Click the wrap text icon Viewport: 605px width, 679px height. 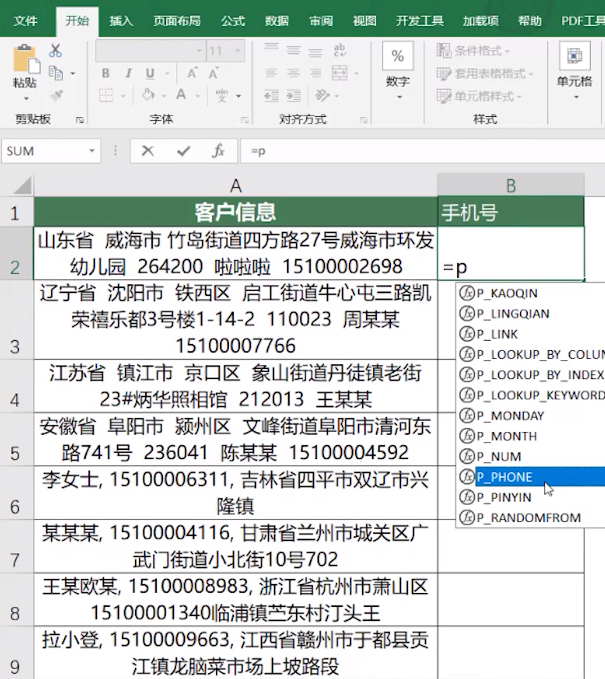(340, 50)
